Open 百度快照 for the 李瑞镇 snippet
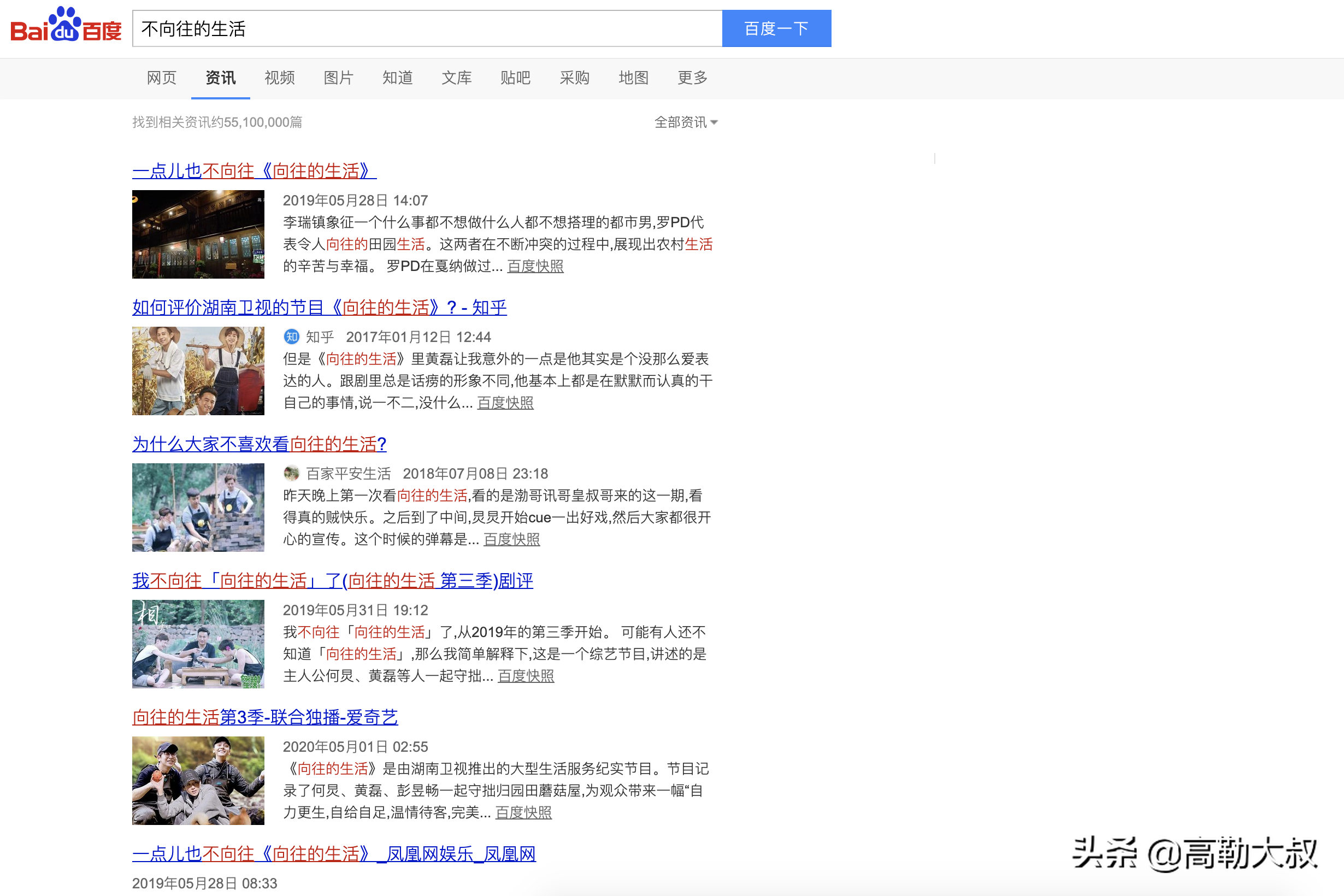 [535, 266]
